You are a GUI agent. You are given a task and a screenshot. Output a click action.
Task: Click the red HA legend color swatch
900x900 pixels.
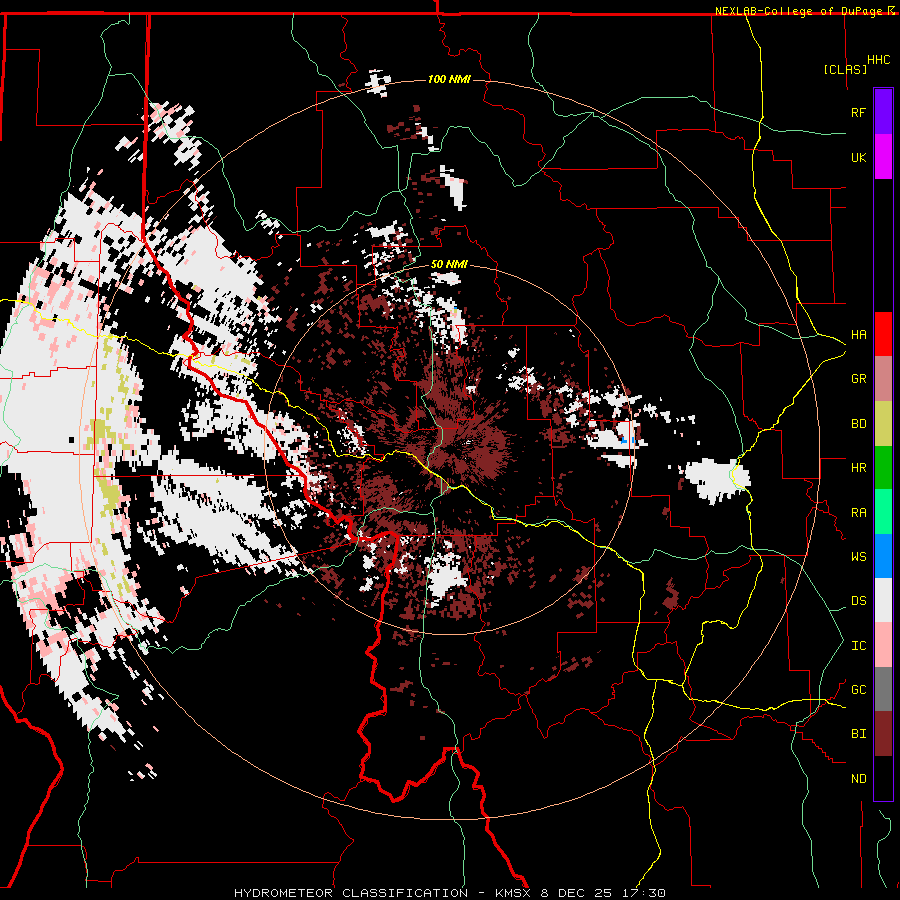883,334
